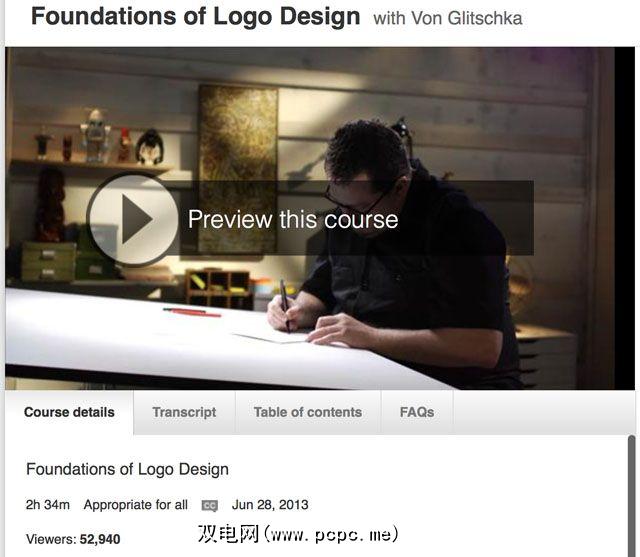Click the empty tab bar area after FAQs
The height and width of the screenshot is (557, 640).
pos(544,412)
